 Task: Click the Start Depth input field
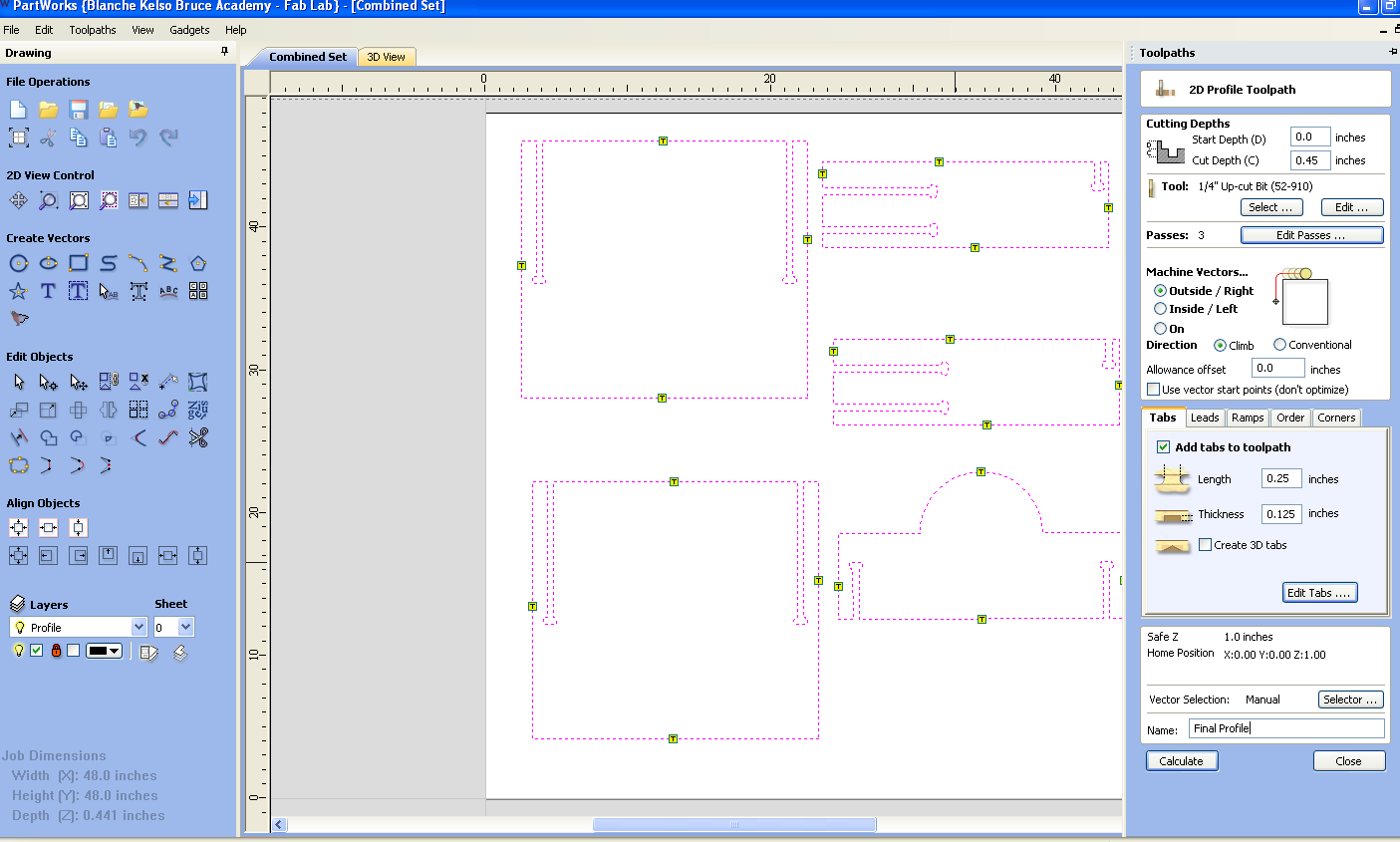coord(1310,137)
